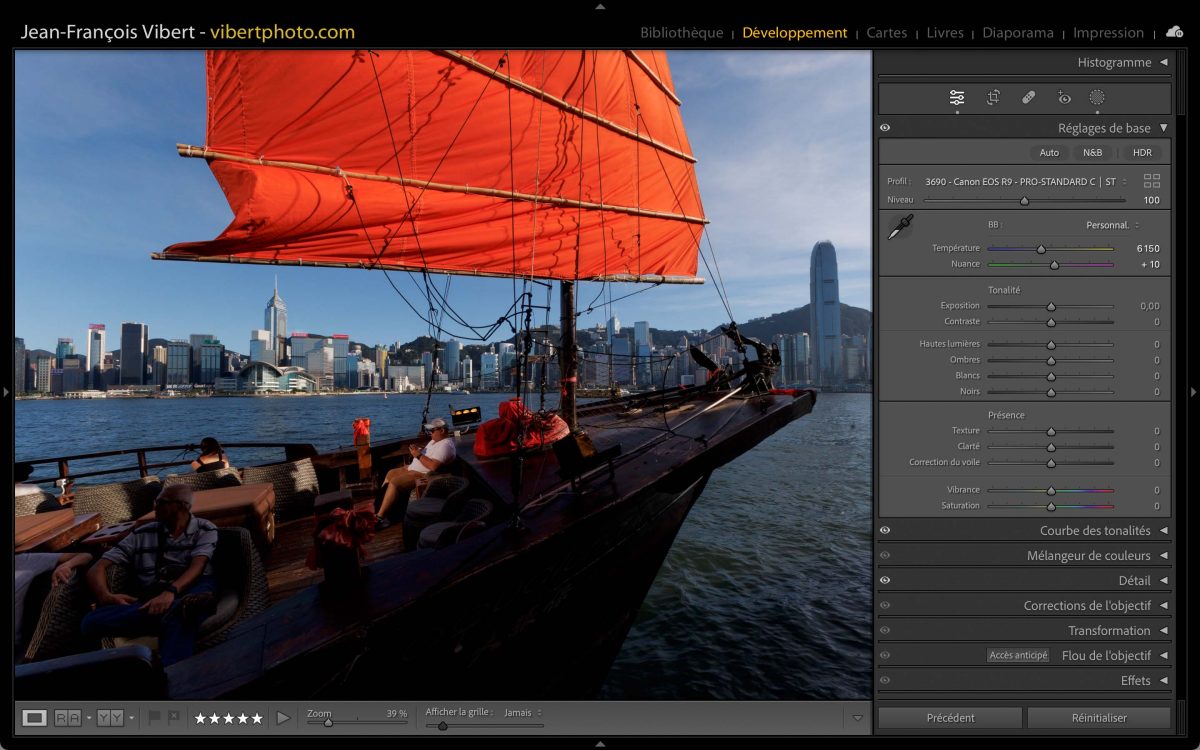This screenshot has width=1200, height=750.
Task: Click the five-star rating
Action: (x=228, y=718)
